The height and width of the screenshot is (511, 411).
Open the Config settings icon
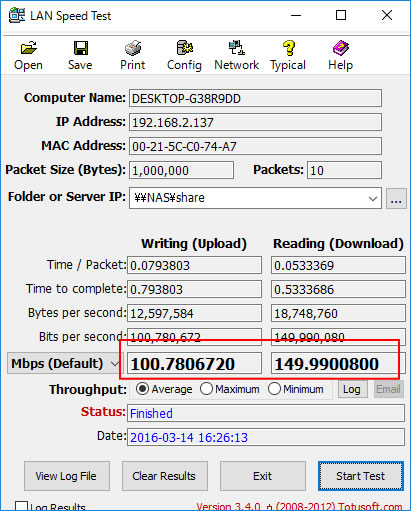click(185, 48)
